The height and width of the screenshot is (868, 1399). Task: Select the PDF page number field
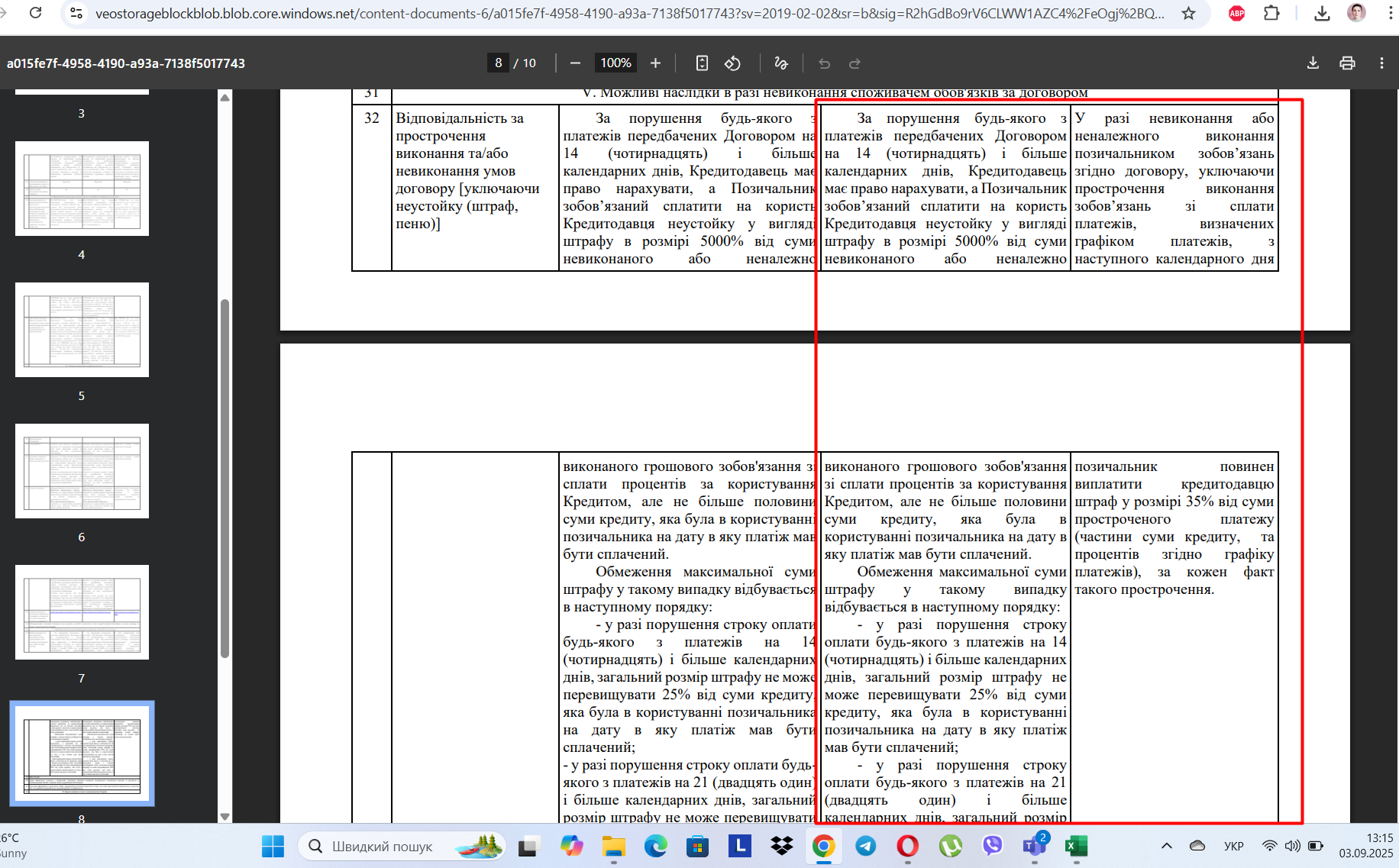click(x=498, y=63)
